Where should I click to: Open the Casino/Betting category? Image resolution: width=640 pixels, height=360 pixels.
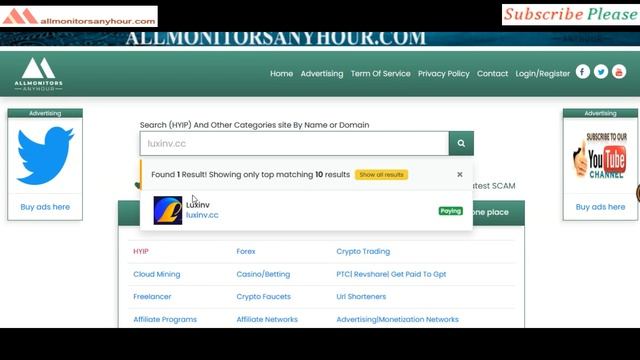(263, 274)
